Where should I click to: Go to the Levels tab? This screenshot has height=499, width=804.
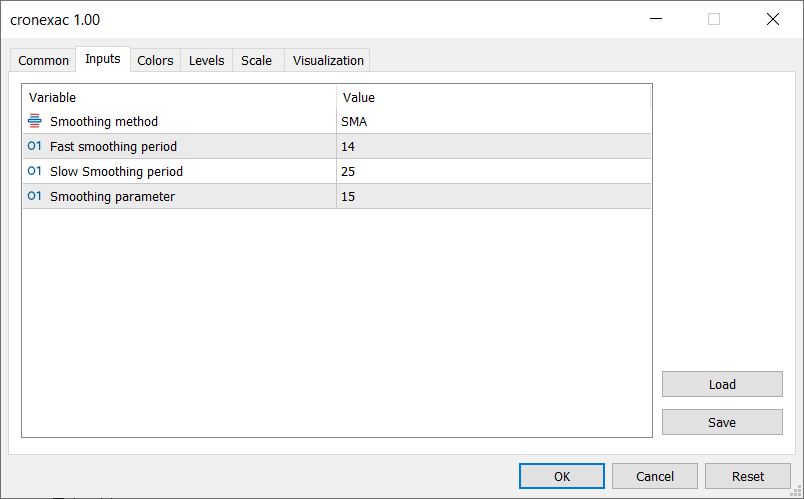click(x=207, y=61)
